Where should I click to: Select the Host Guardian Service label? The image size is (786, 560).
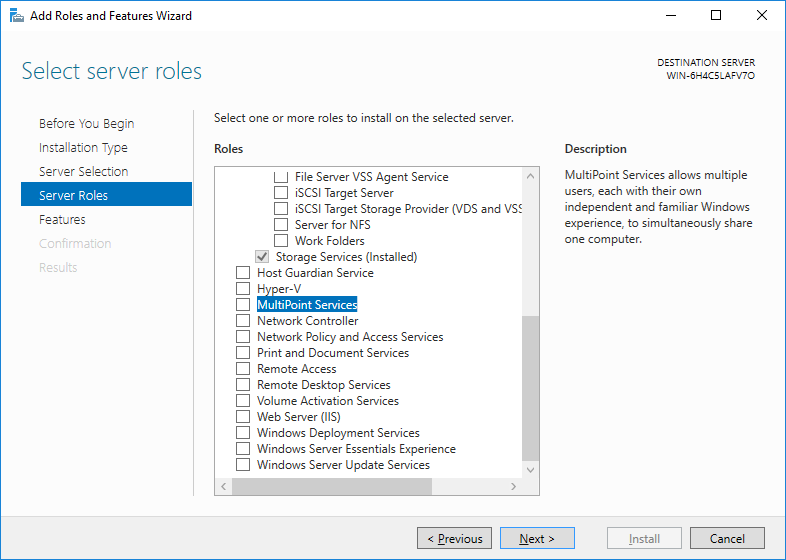(x=315, y=273)
